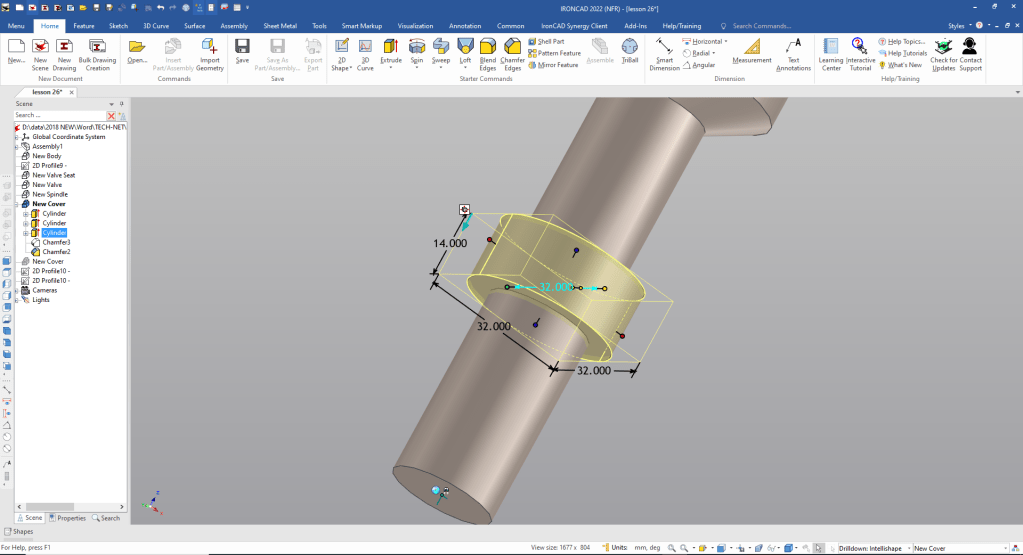Image resolution: width=1023 pixels, height=555 pixels.
Task: Open the Horizontal dimension dropdown
Action: (x=725, y=42)
